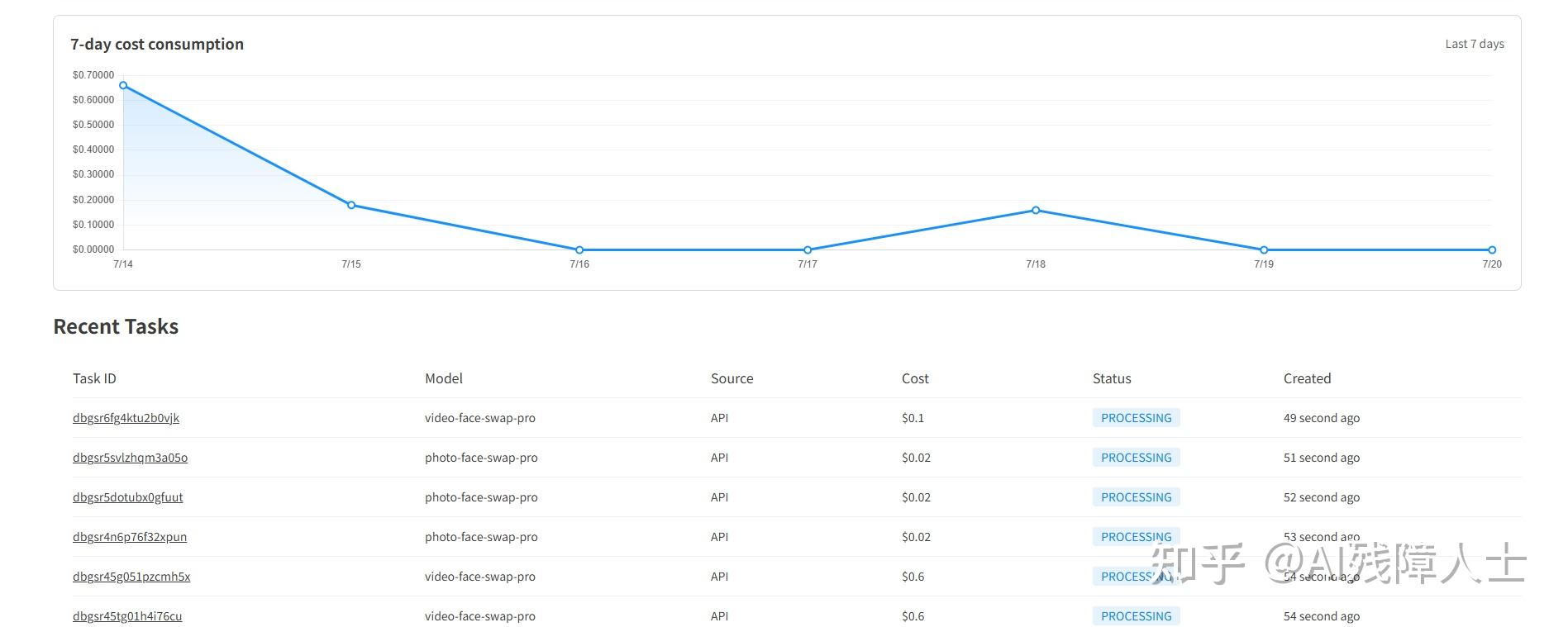Screen dimensions: 1568x627
Task: Open task dbgsr4n6p76f32xpun link
Action: coord(130,537)
